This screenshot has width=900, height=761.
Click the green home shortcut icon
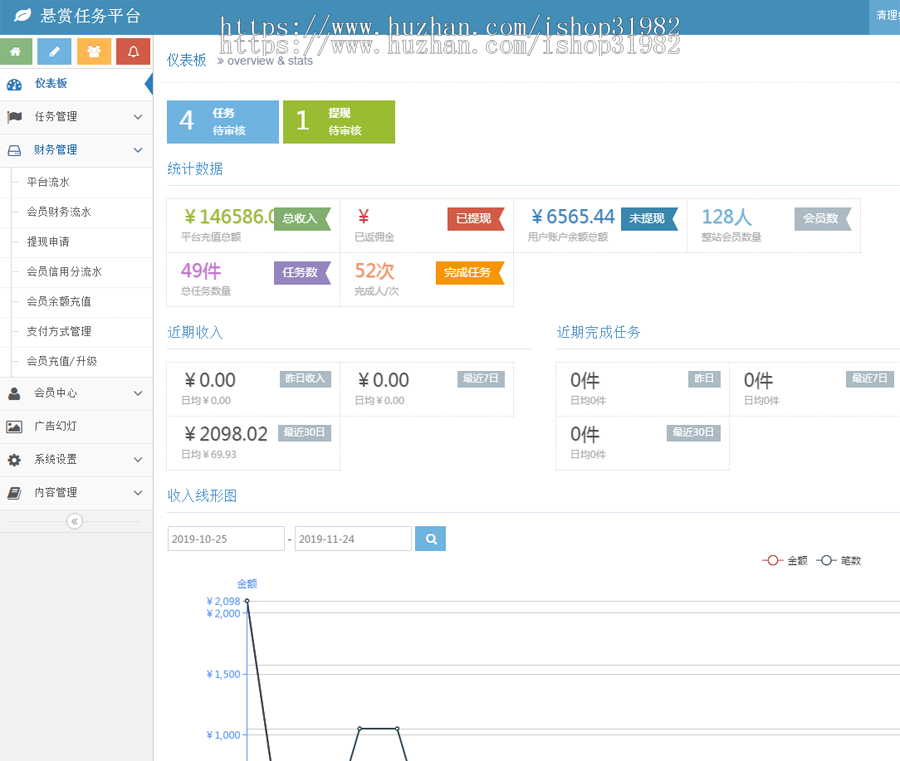[x=19, y=52]
